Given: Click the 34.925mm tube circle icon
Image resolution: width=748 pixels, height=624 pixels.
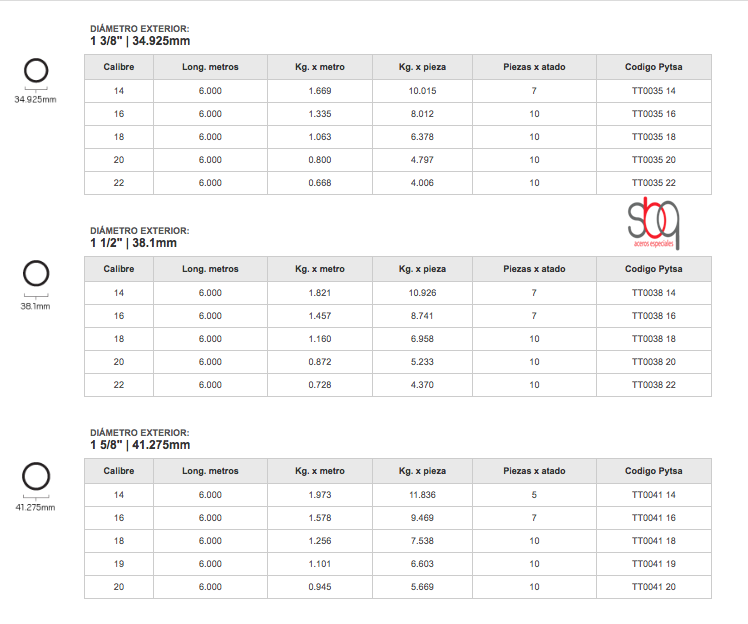Looking at the screenshot, I should click(35, 71).
